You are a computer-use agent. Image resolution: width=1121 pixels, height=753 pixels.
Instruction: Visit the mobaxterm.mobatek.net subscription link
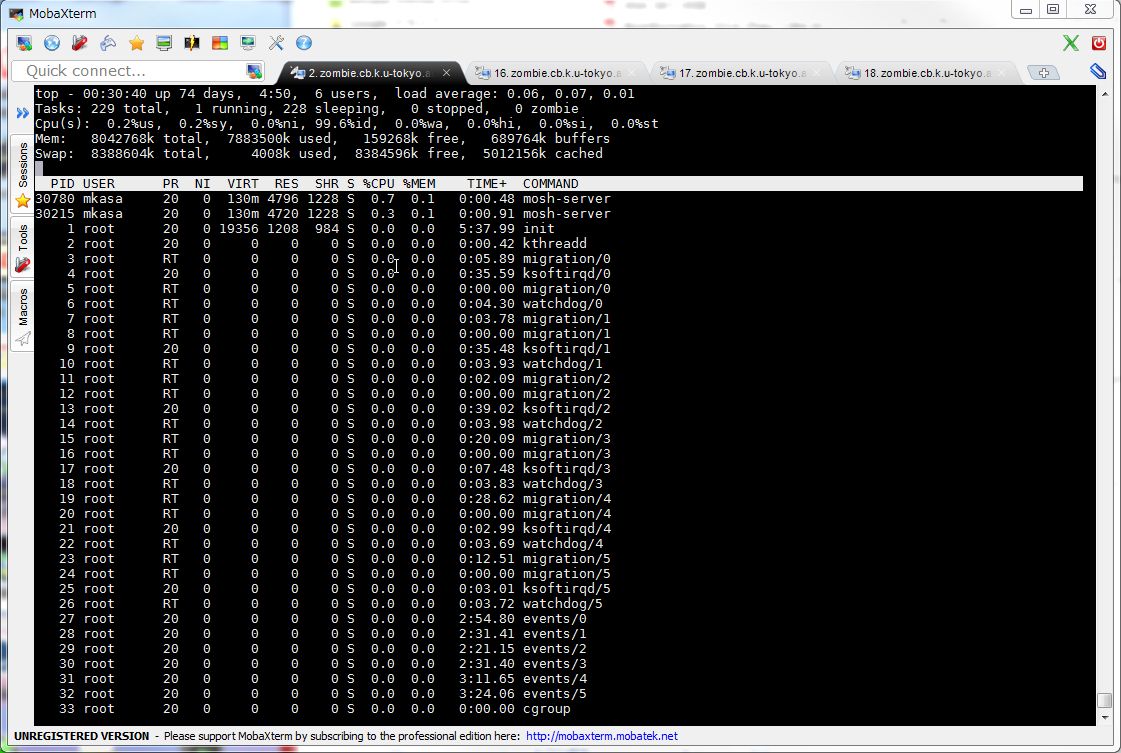click(600, 735)
